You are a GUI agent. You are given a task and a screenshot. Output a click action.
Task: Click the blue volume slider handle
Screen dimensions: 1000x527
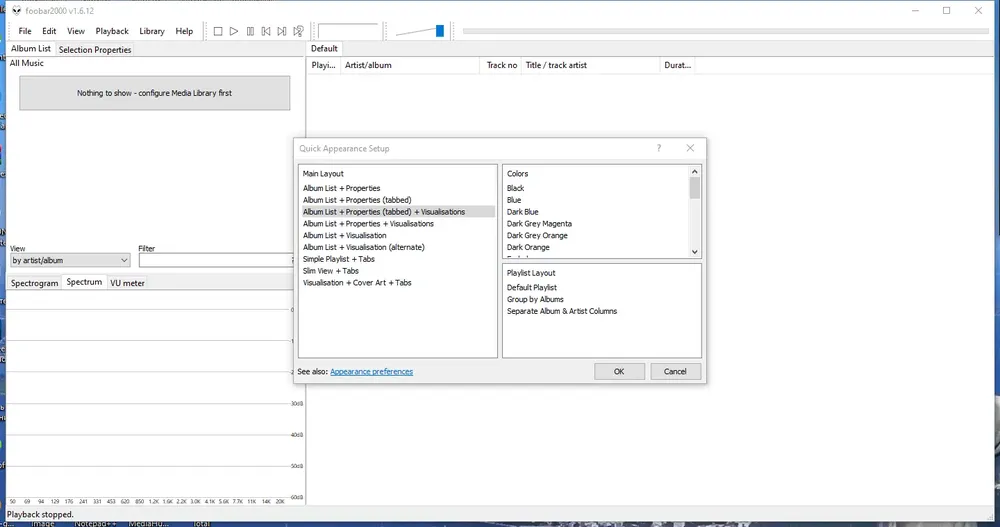(x=439, y=31)
